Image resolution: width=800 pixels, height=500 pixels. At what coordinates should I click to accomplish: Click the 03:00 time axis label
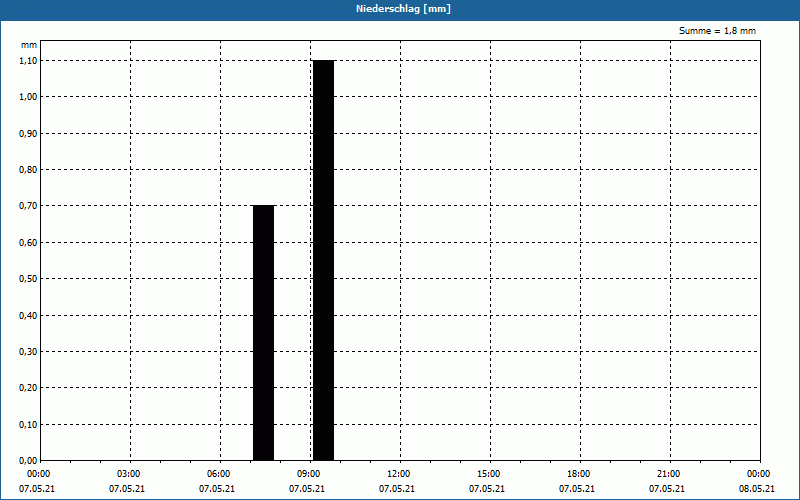129,474
